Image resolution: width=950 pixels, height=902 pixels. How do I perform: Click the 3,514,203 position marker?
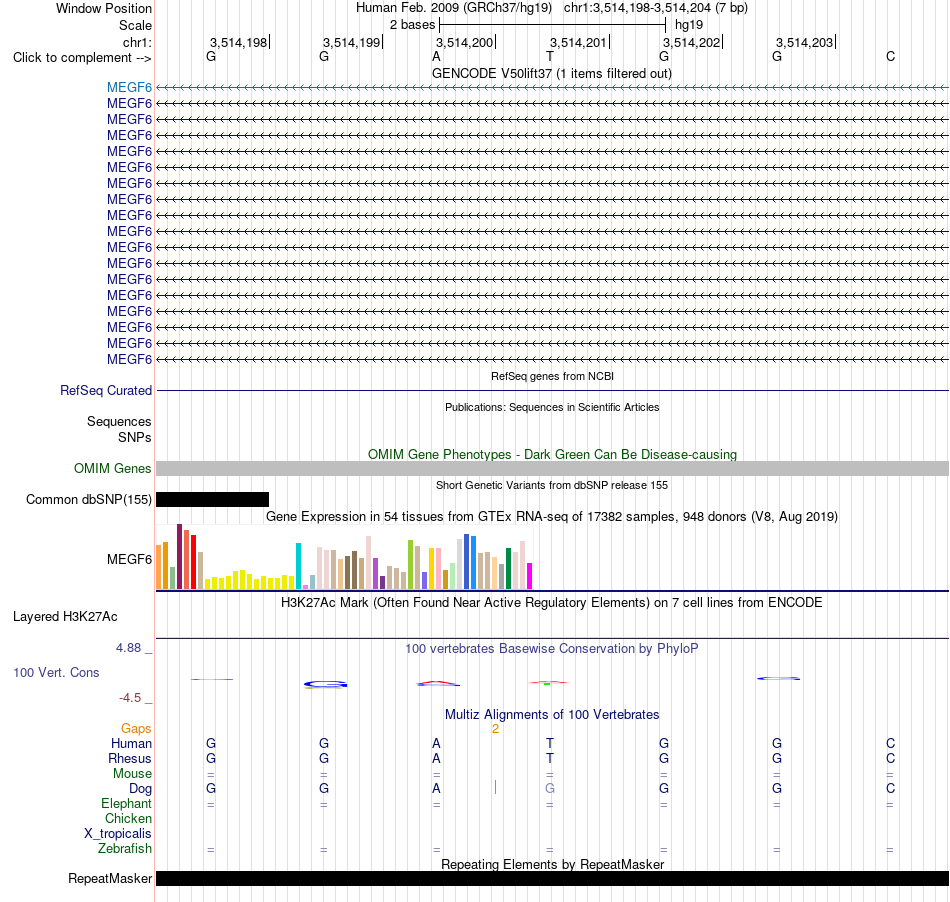click(x=805, y=42)
